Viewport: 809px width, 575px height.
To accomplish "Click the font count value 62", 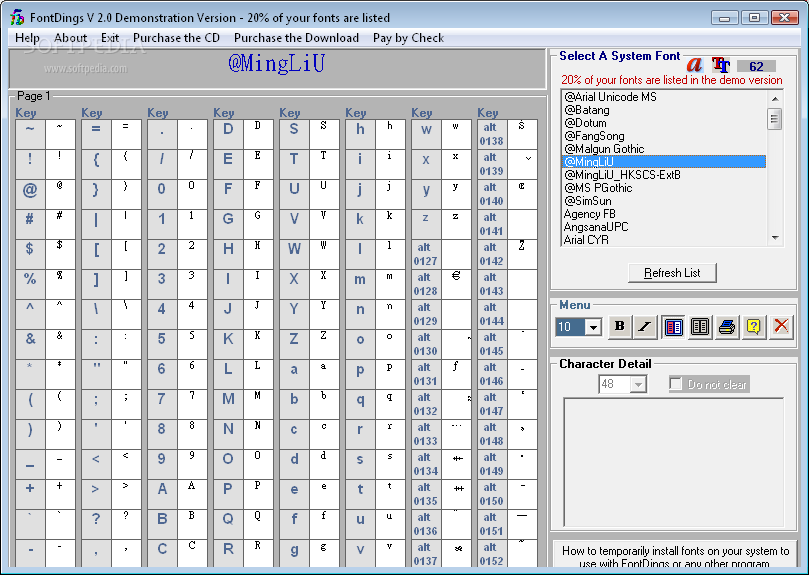I will (x=756, y=66).
